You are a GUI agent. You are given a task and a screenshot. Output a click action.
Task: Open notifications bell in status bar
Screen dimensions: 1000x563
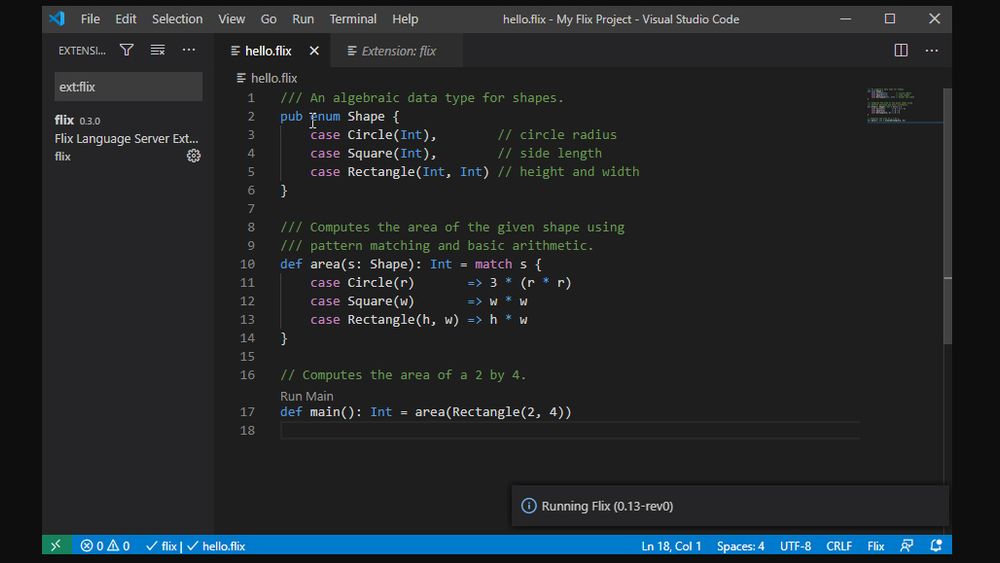(x=936, y=546)
